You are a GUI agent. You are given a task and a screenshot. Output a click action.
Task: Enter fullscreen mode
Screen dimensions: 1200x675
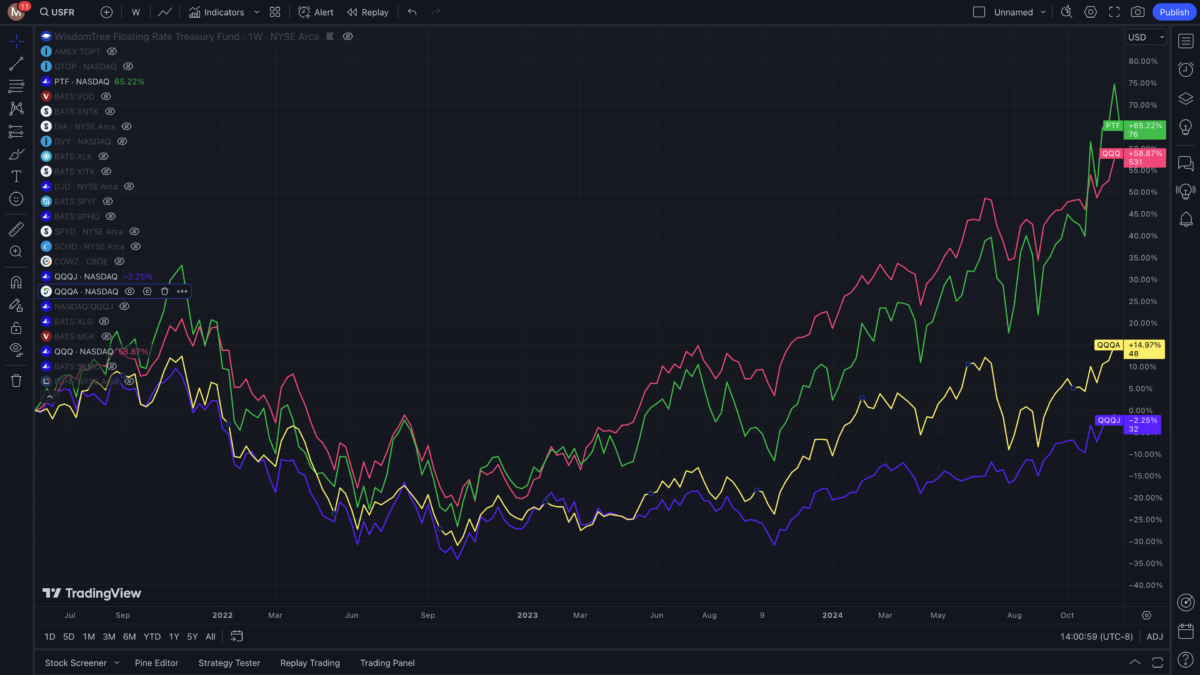click(x=1114, y=12)
